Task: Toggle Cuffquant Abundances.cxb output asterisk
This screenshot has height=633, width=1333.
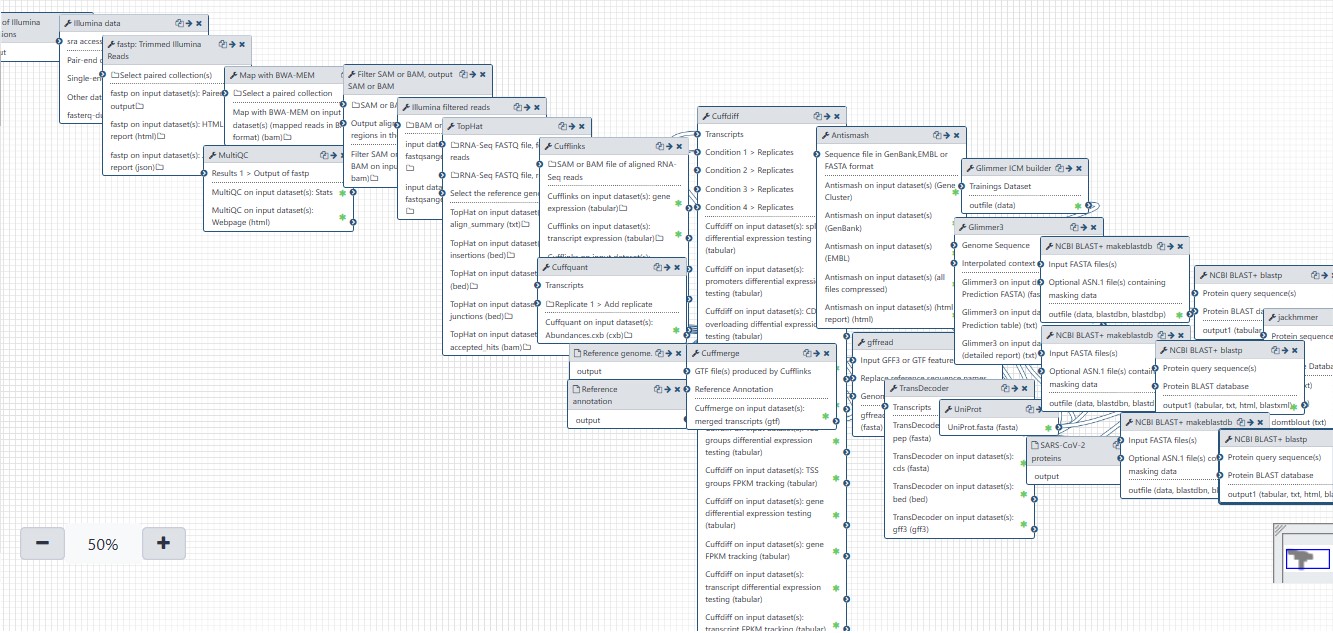Action: click(678, 329)
